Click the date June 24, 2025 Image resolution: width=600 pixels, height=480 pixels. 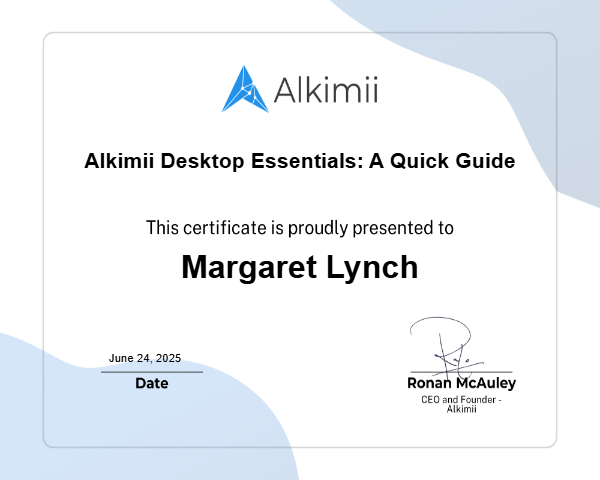coord(145,358)
